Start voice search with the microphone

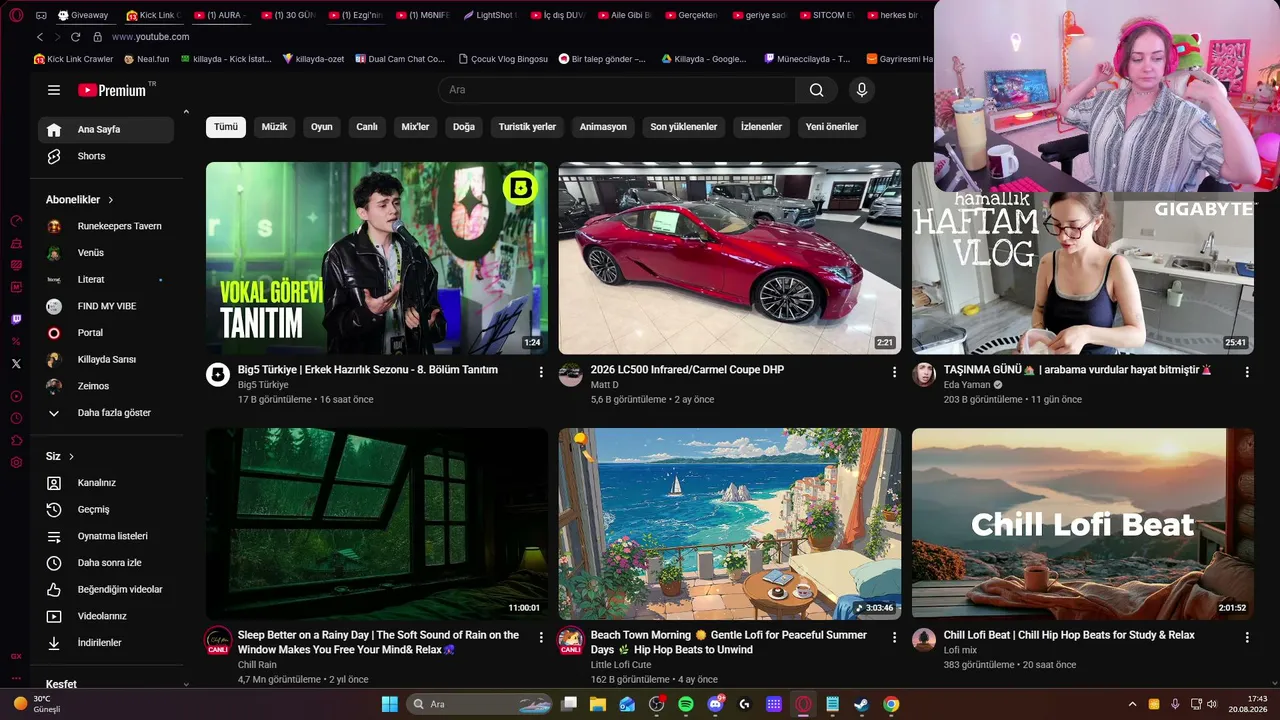(x=862, y=90)
